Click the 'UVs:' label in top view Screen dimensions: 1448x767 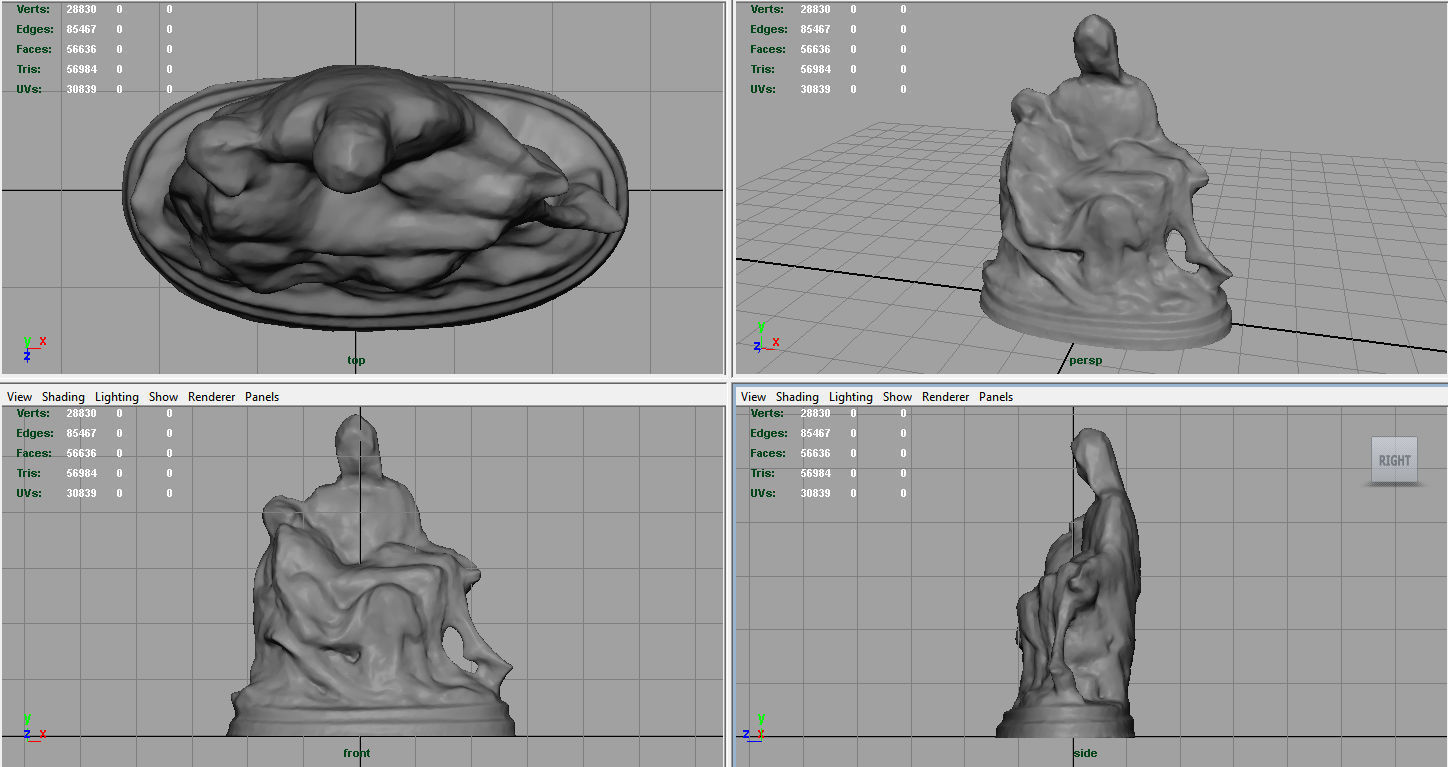point(29,89)
